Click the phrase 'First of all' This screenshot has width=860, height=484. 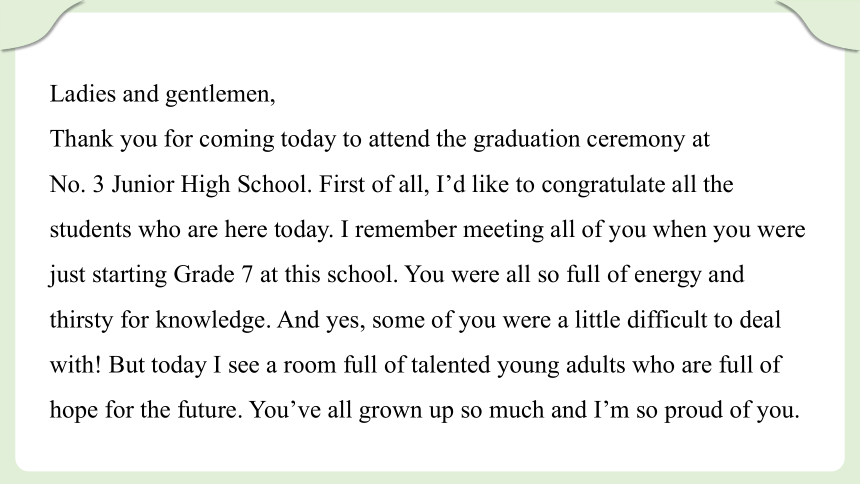(x=372, y=184)
